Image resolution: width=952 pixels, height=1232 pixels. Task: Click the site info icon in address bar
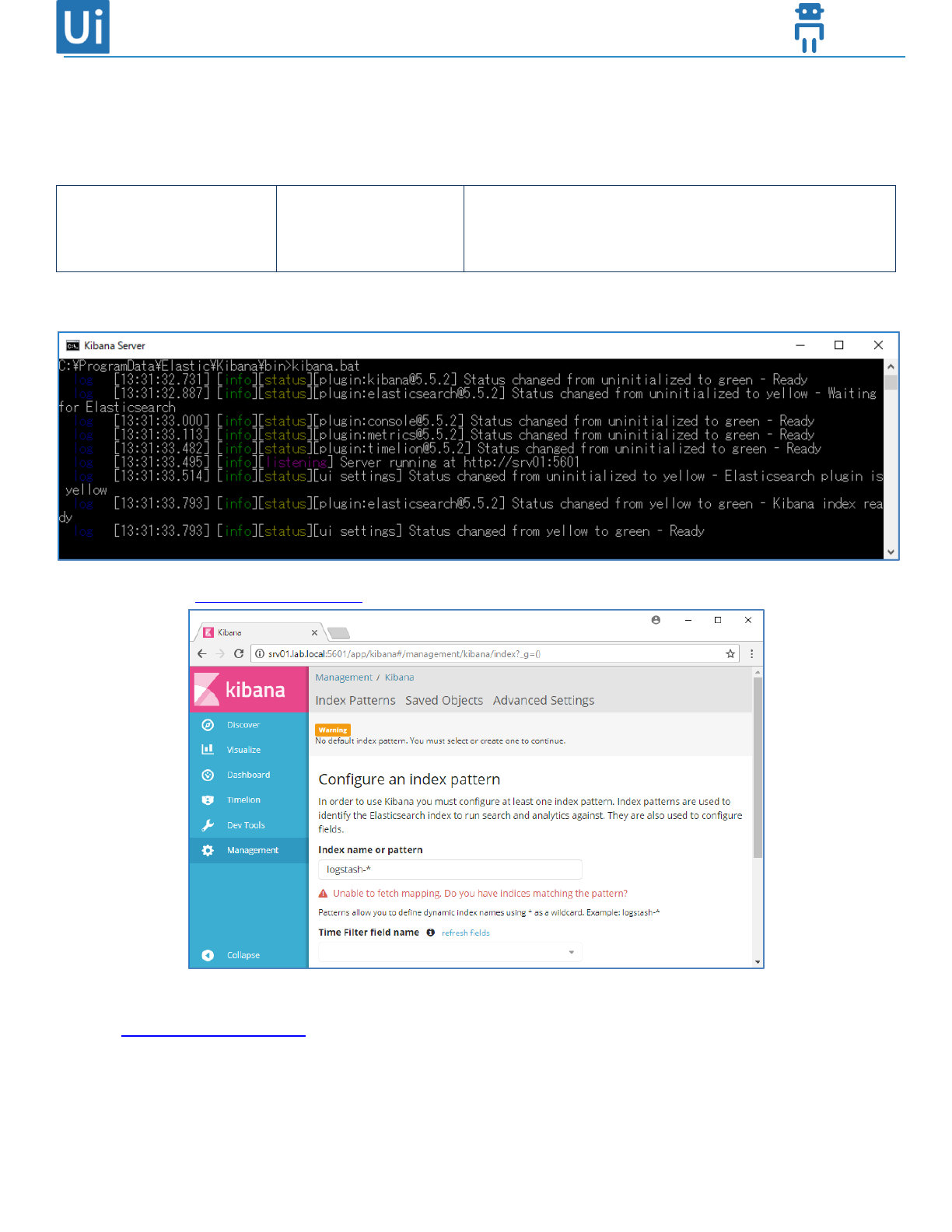click(x=261, y=653)
